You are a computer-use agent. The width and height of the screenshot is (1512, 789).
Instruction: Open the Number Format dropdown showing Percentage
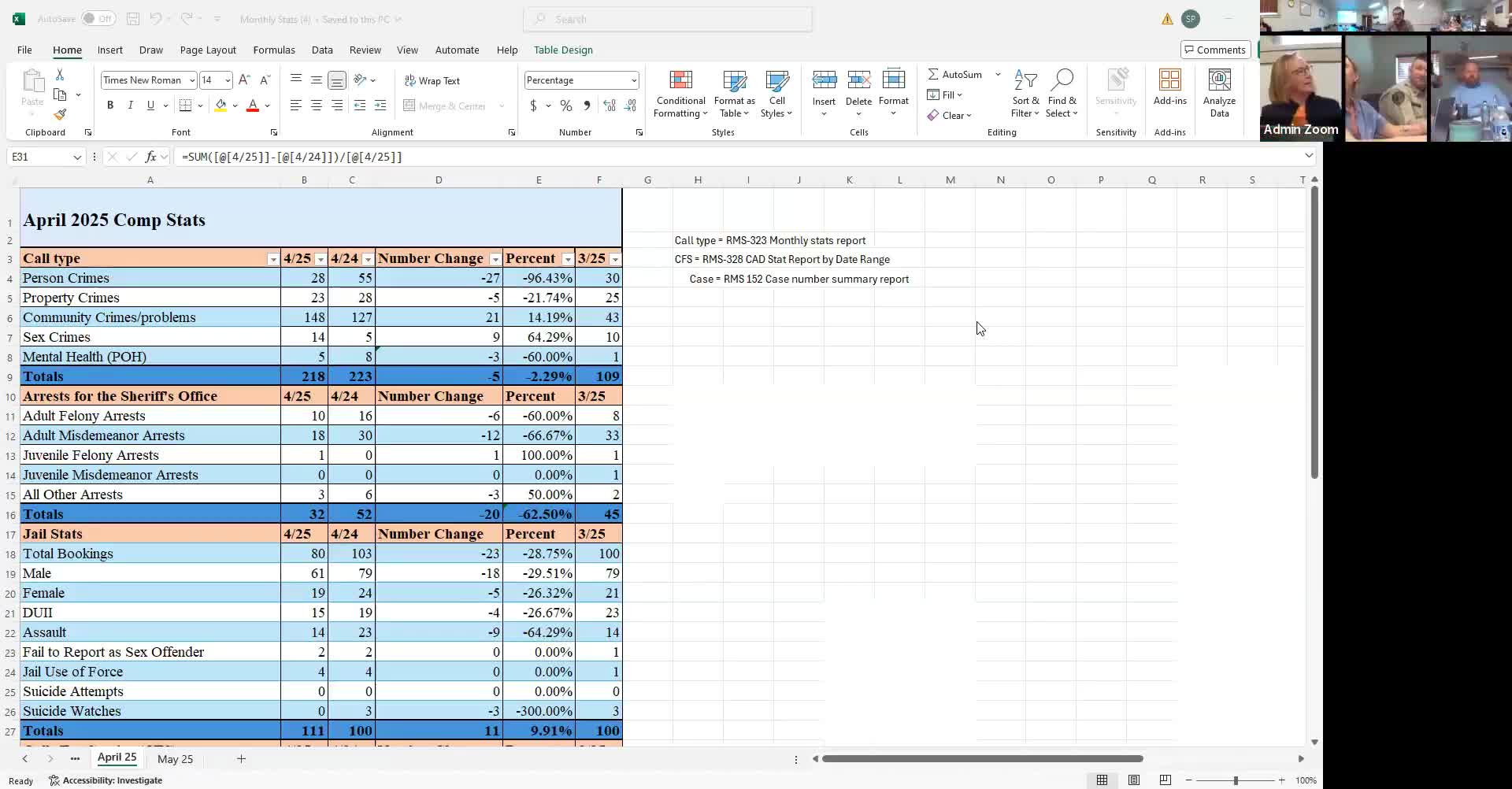[633, 80]
